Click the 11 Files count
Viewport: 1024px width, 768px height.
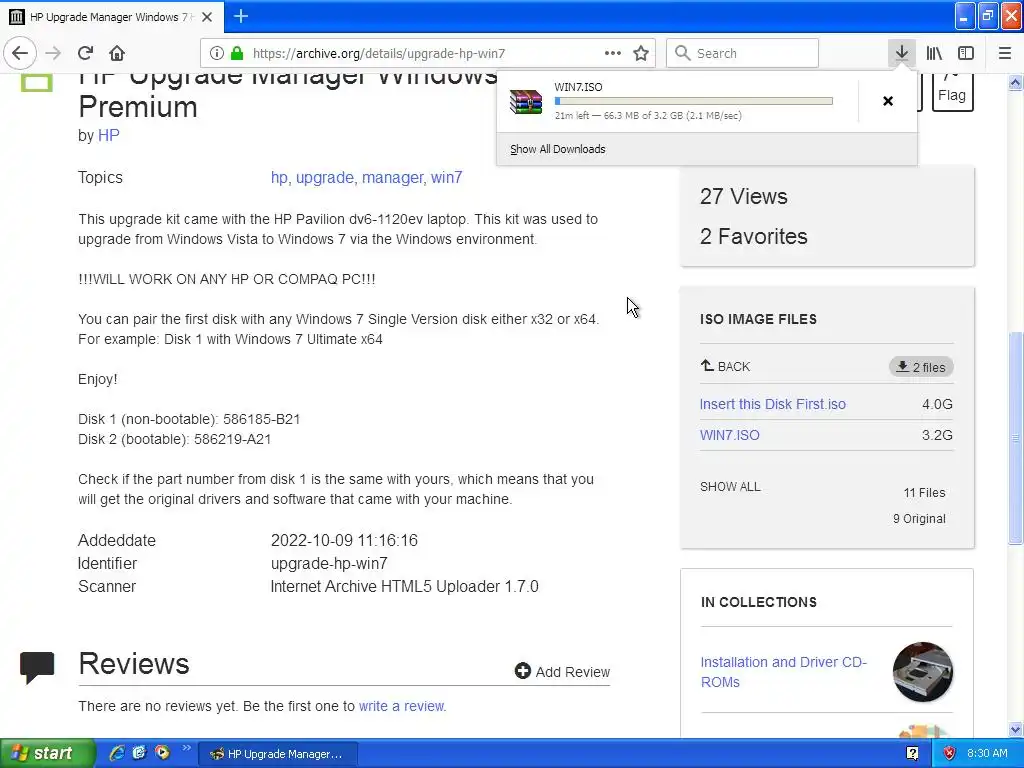coord(924,493)
